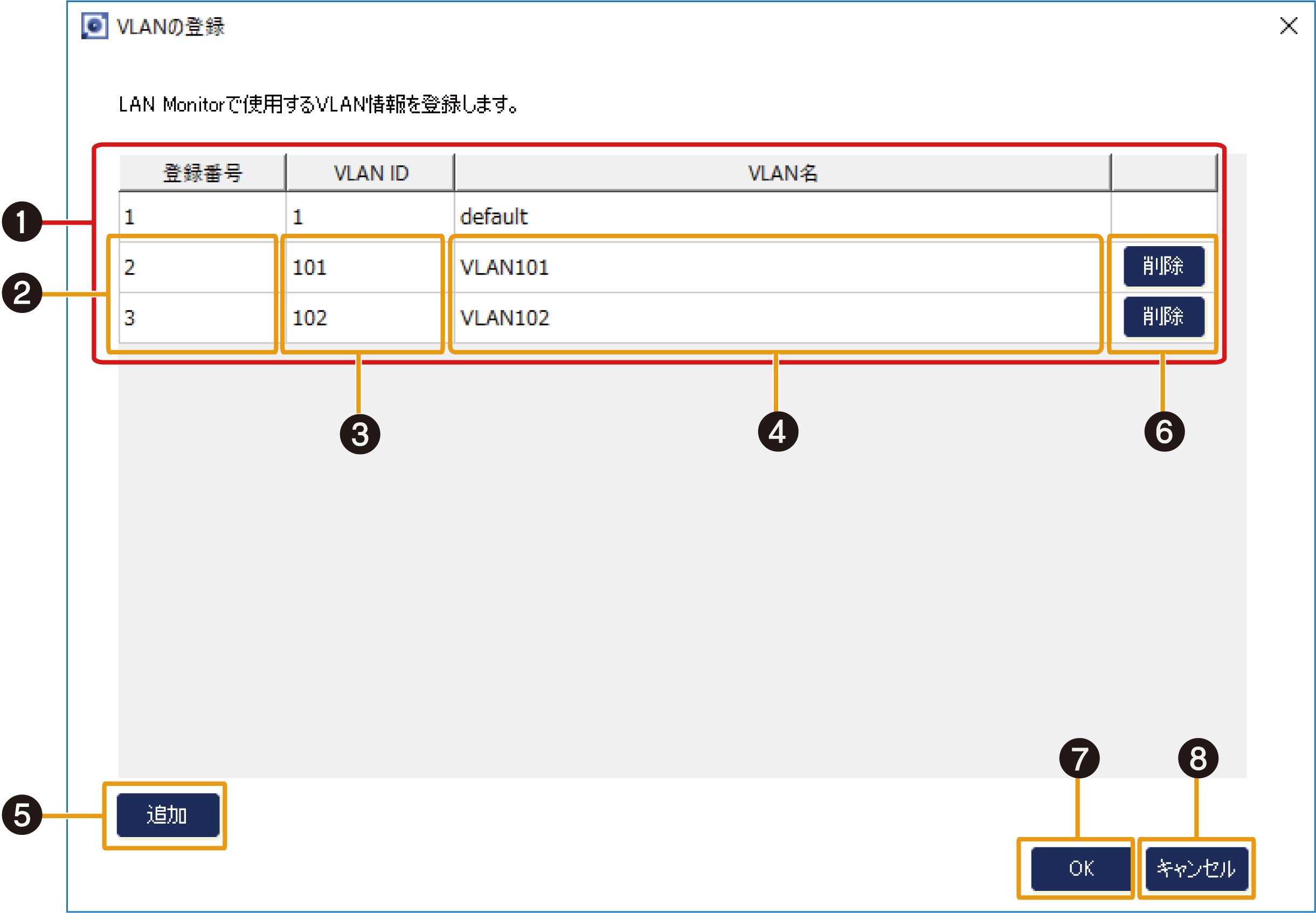Click the VLAN ID cell showing 1
Image resolution: width=1316 pixels, height=913 pixels.
tap(370, 215)
